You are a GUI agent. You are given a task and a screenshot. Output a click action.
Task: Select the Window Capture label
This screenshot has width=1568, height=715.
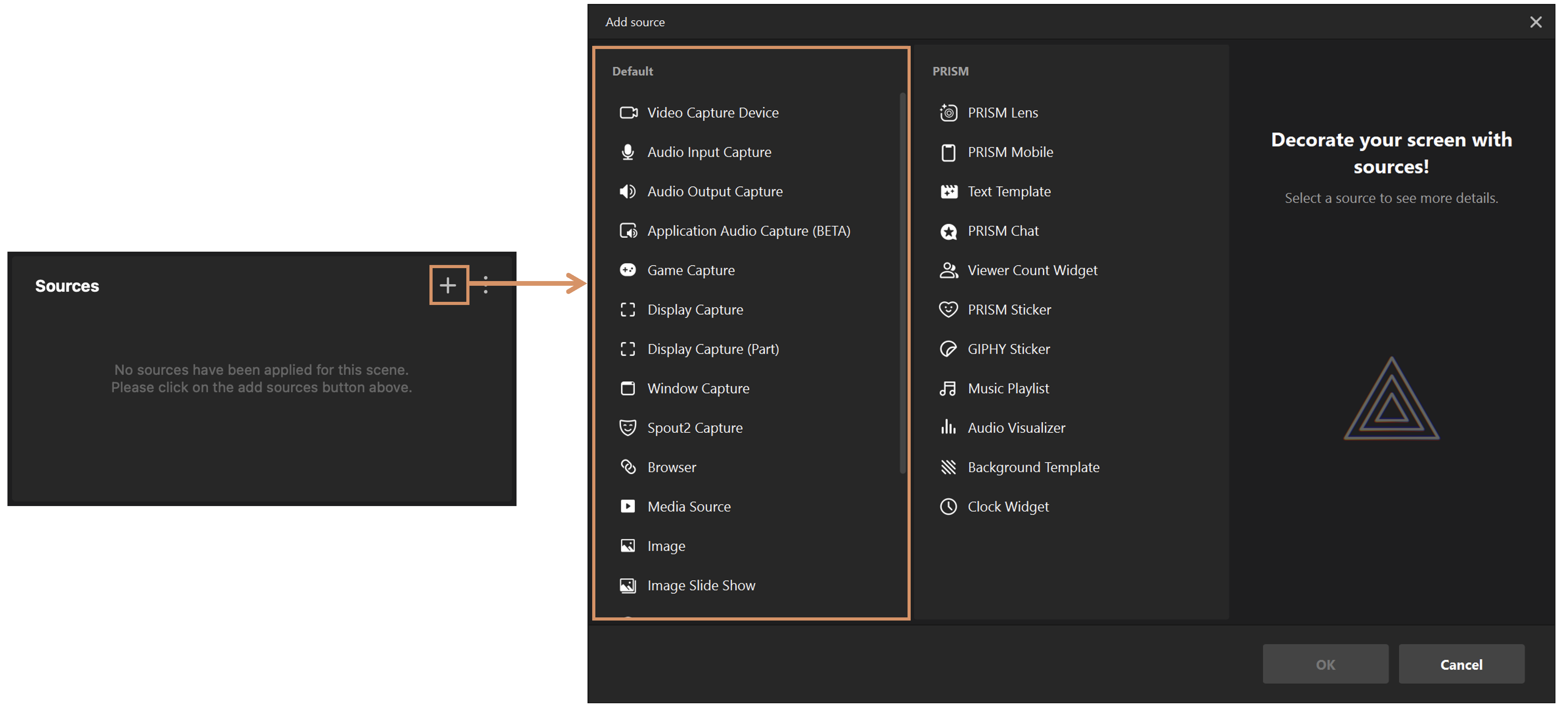pyautogui.click(x=698, y=388)
